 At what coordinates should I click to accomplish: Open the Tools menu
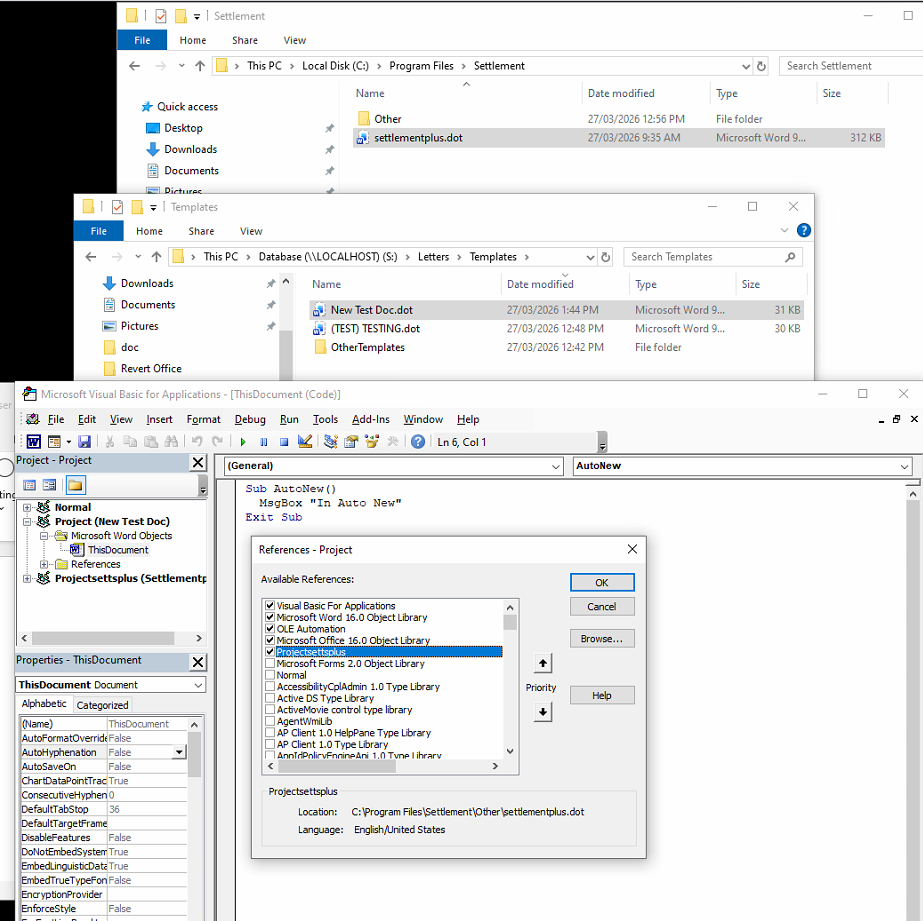click(x=325, y=420)
